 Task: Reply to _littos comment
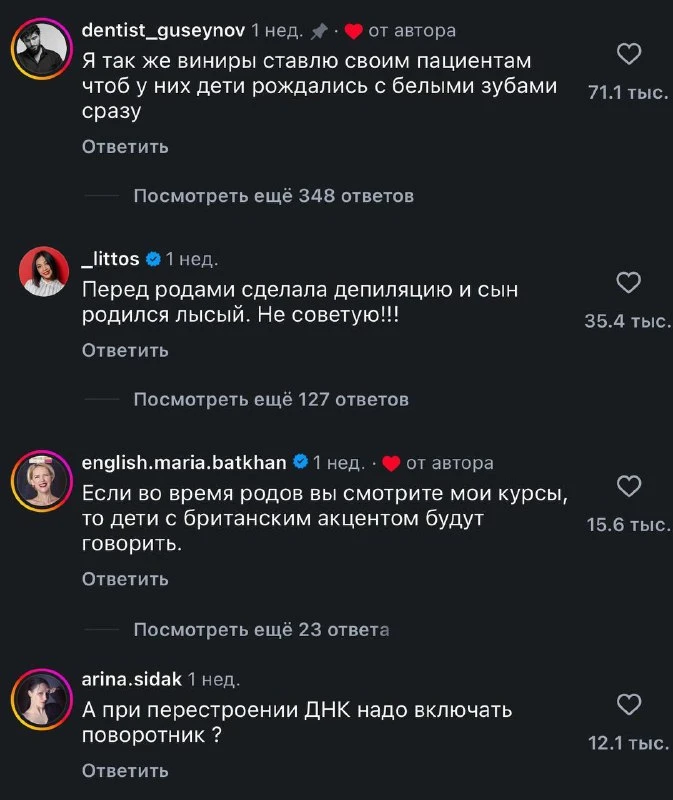click(x=125, y=351)
